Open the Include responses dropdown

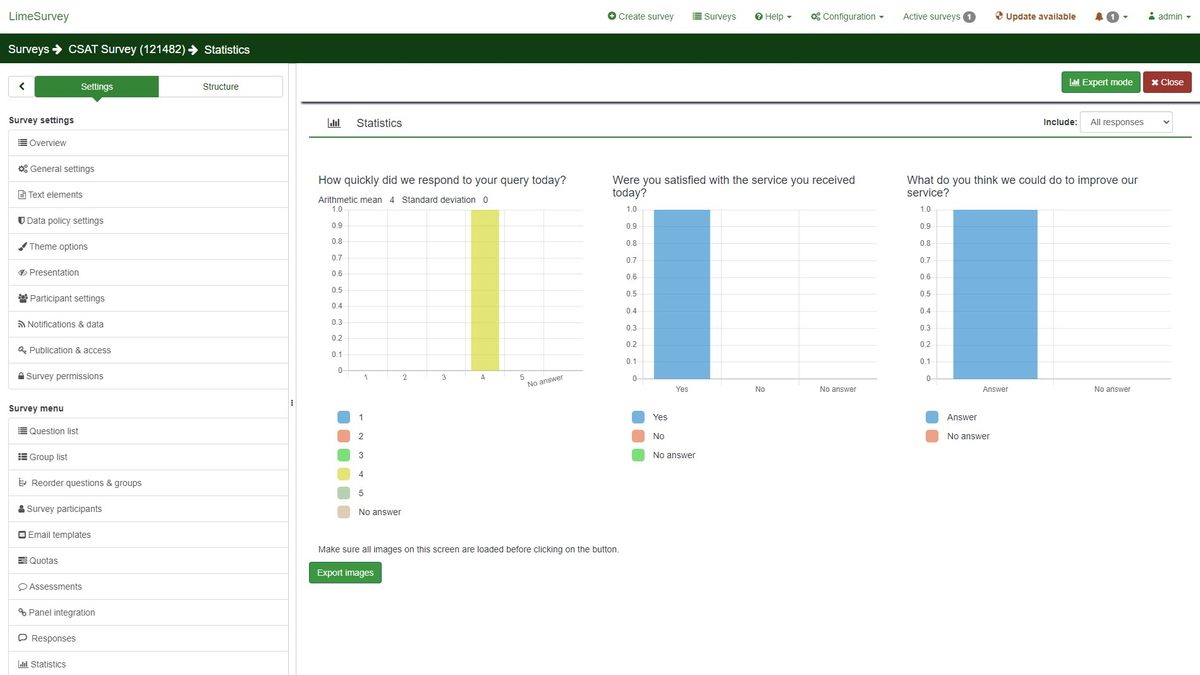1125,121
